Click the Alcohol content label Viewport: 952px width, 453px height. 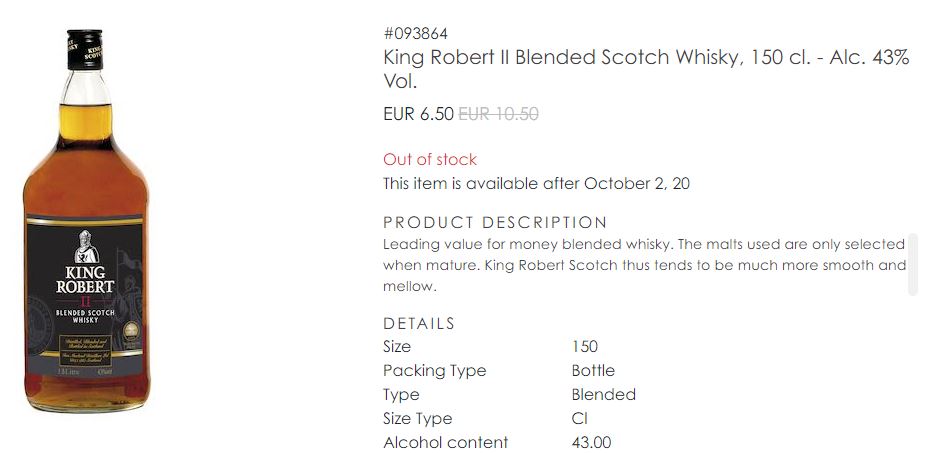[x=445, y=442]
